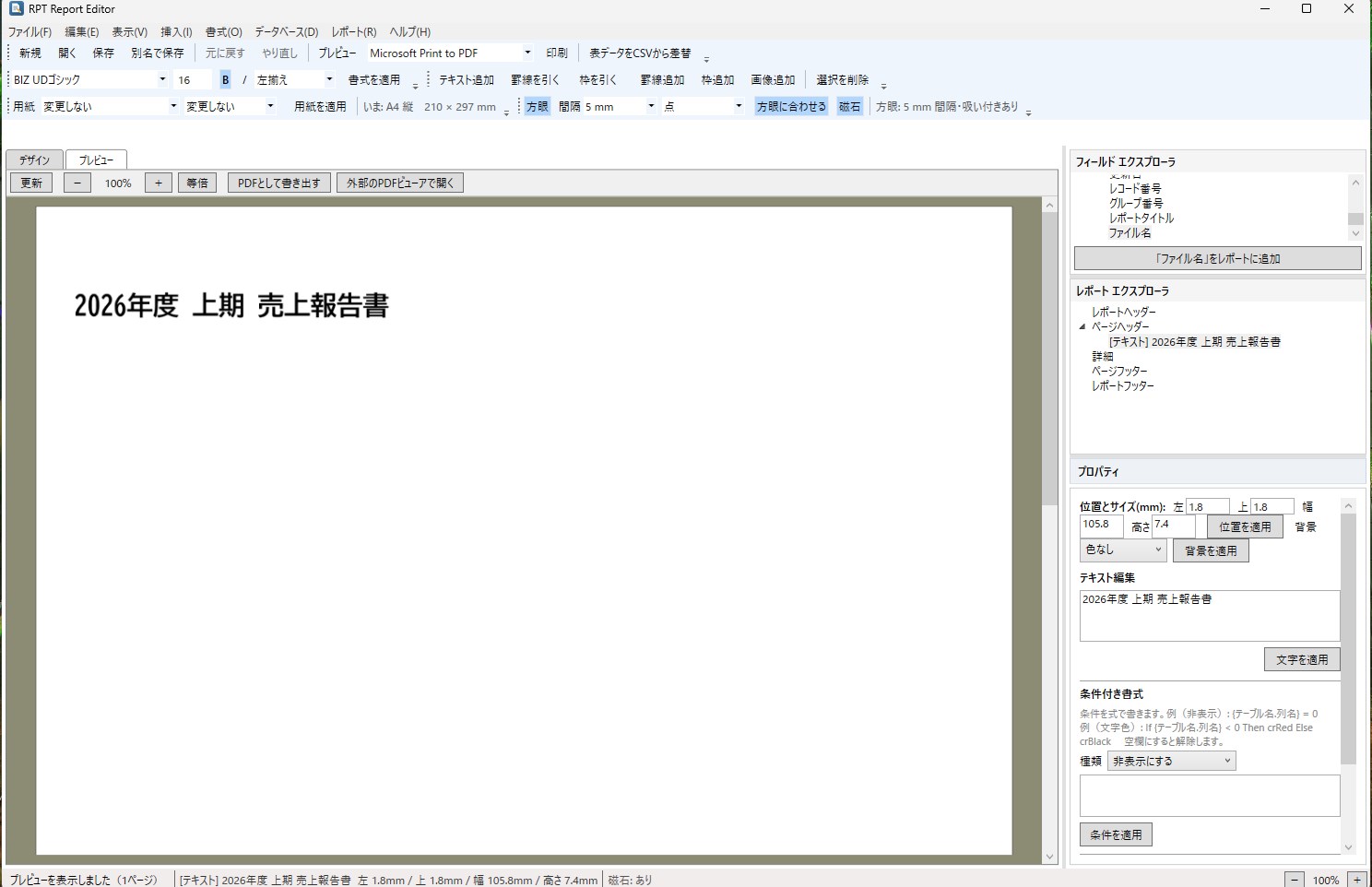Click the RPT Report Editor app icon
This screenshot has height=887, width=1372.
pos(16,9)
